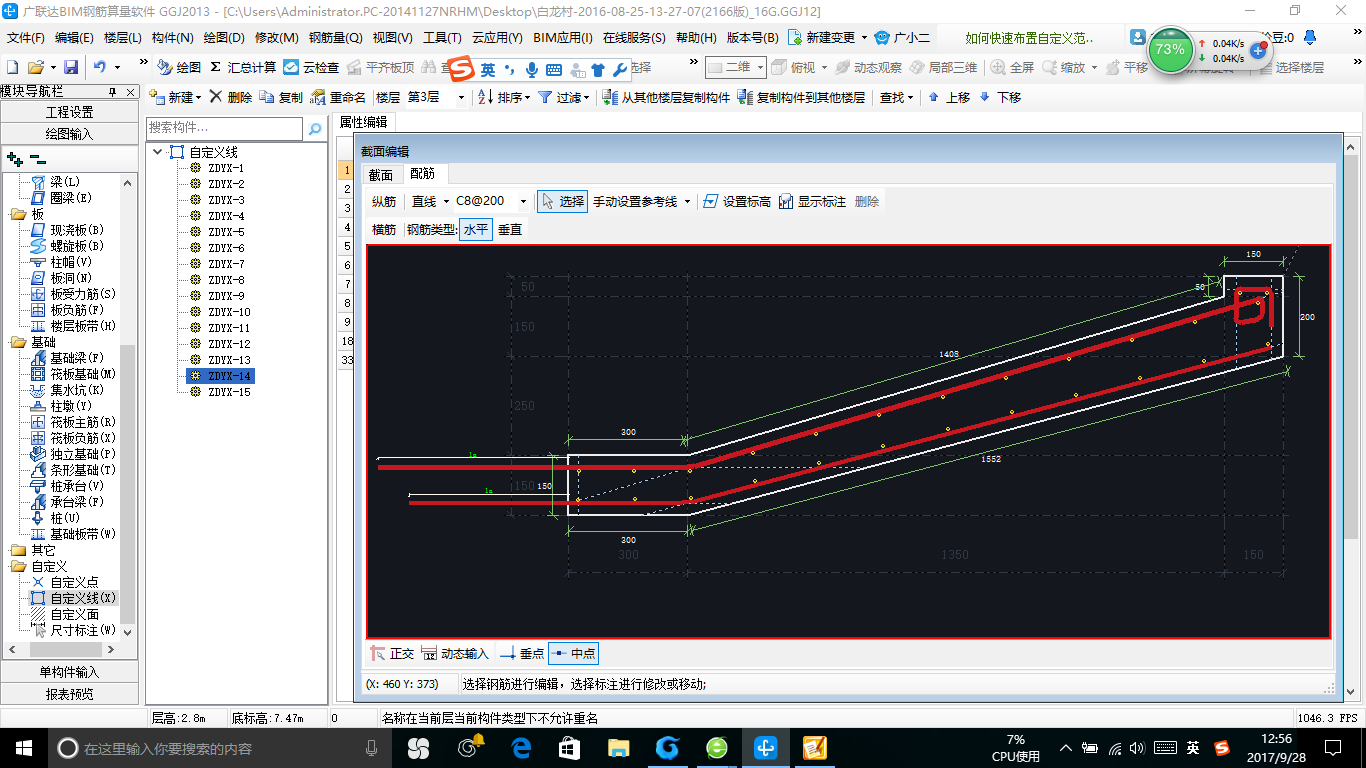Toggle 动态输入 dynamic input
Image resolution: width=1366 pixels, height=768 pixels.
[x=455, y=654]
